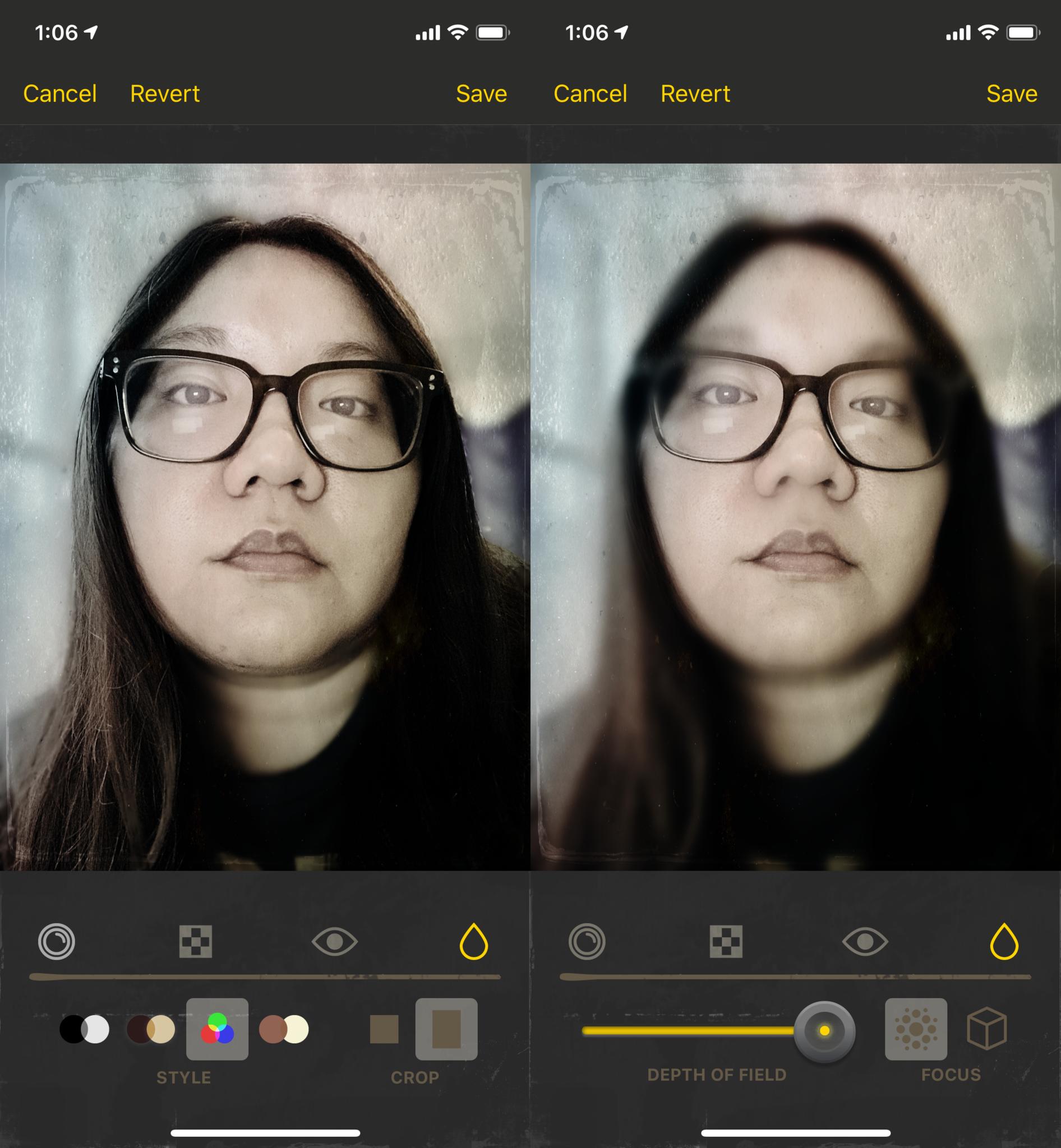Screen dimensions: 1061x1148
Task: Select the texture checkerboard tab in left screen
Action: [x=196, y=941]
